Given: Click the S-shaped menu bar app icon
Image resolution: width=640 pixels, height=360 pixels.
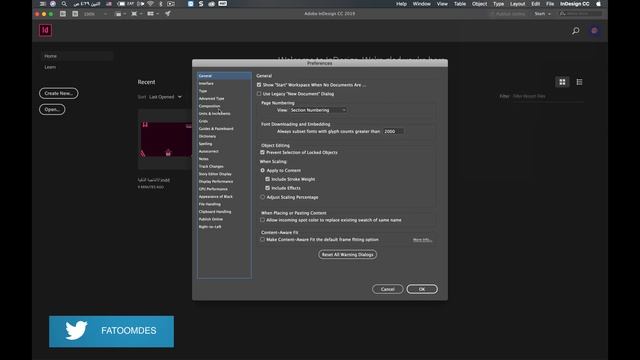Looking at the screenshot, I should 201,4.
